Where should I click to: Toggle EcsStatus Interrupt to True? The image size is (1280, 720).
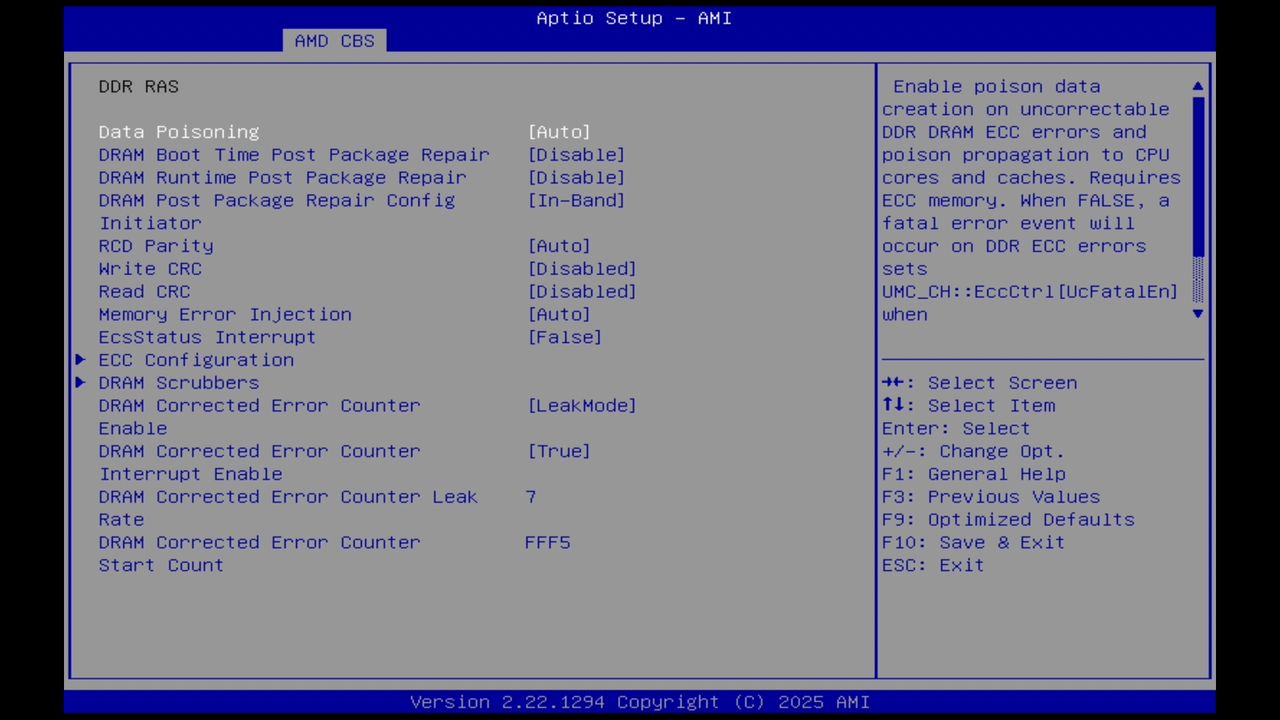564,337
